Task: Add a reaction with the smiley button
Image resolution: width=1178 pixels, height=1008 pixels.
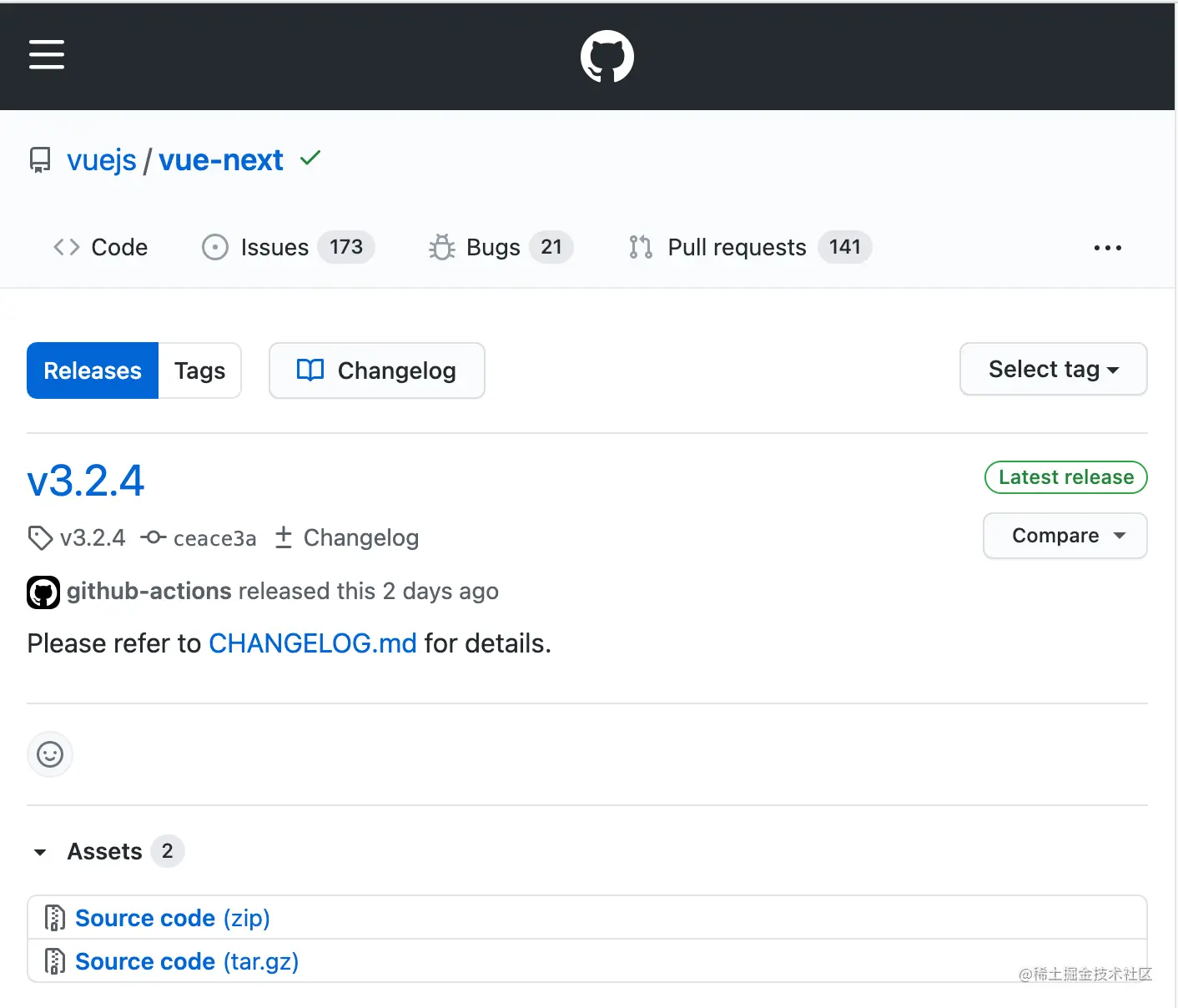Action: [x=50, y=754]
